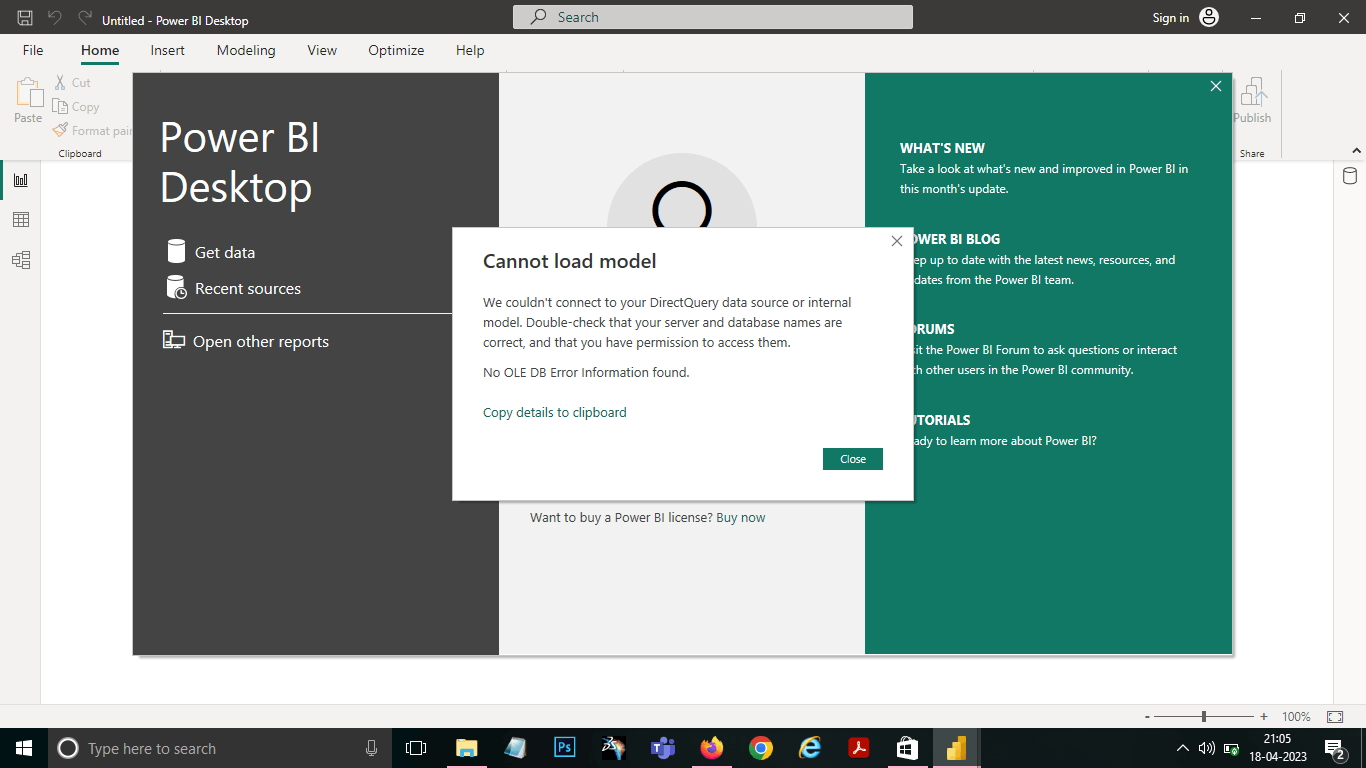Close the Power BI splash screen X
1366x768 pixels.
(1216, 86)
